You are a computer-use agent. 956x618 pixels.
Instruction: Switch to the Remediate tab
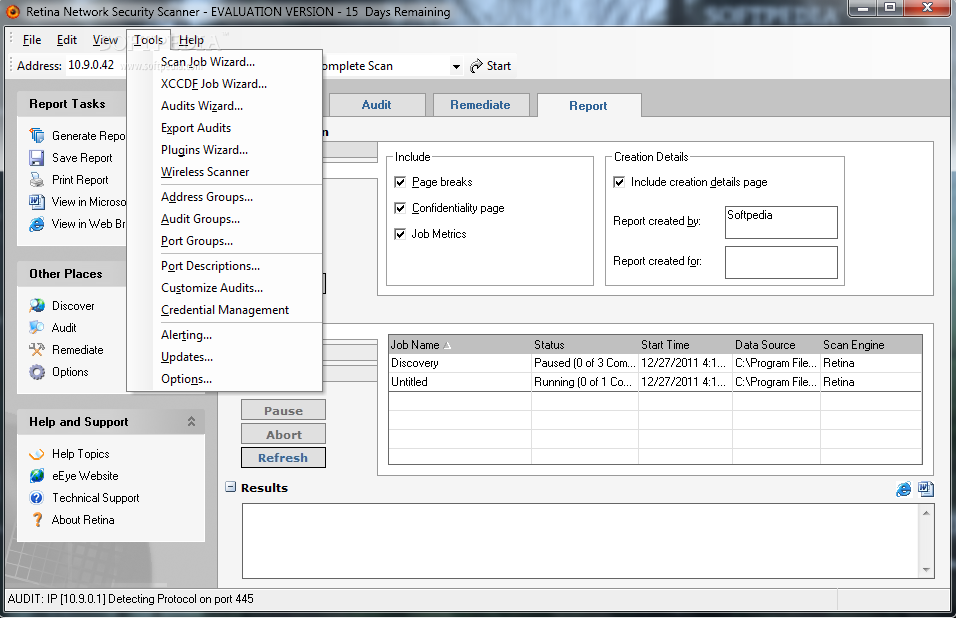pos(480,105)
